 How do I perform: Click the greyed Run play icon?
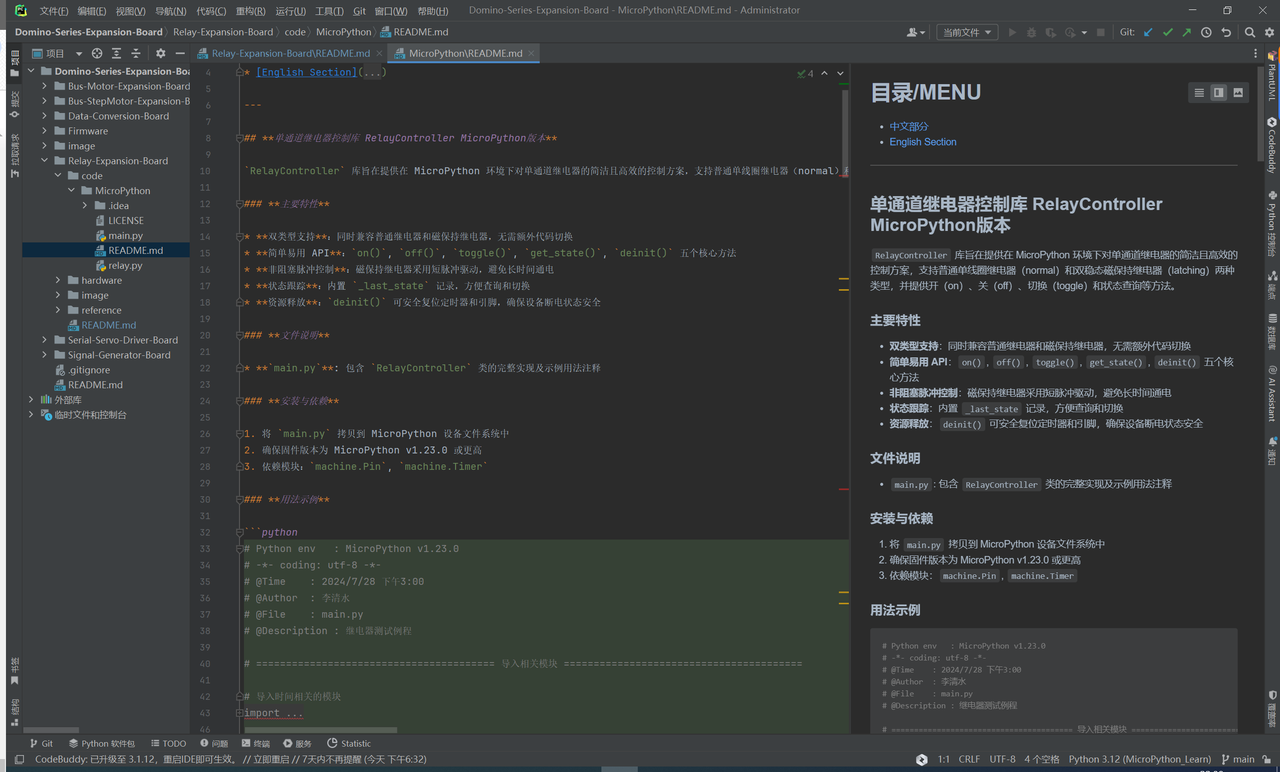tap(1012, 32)
